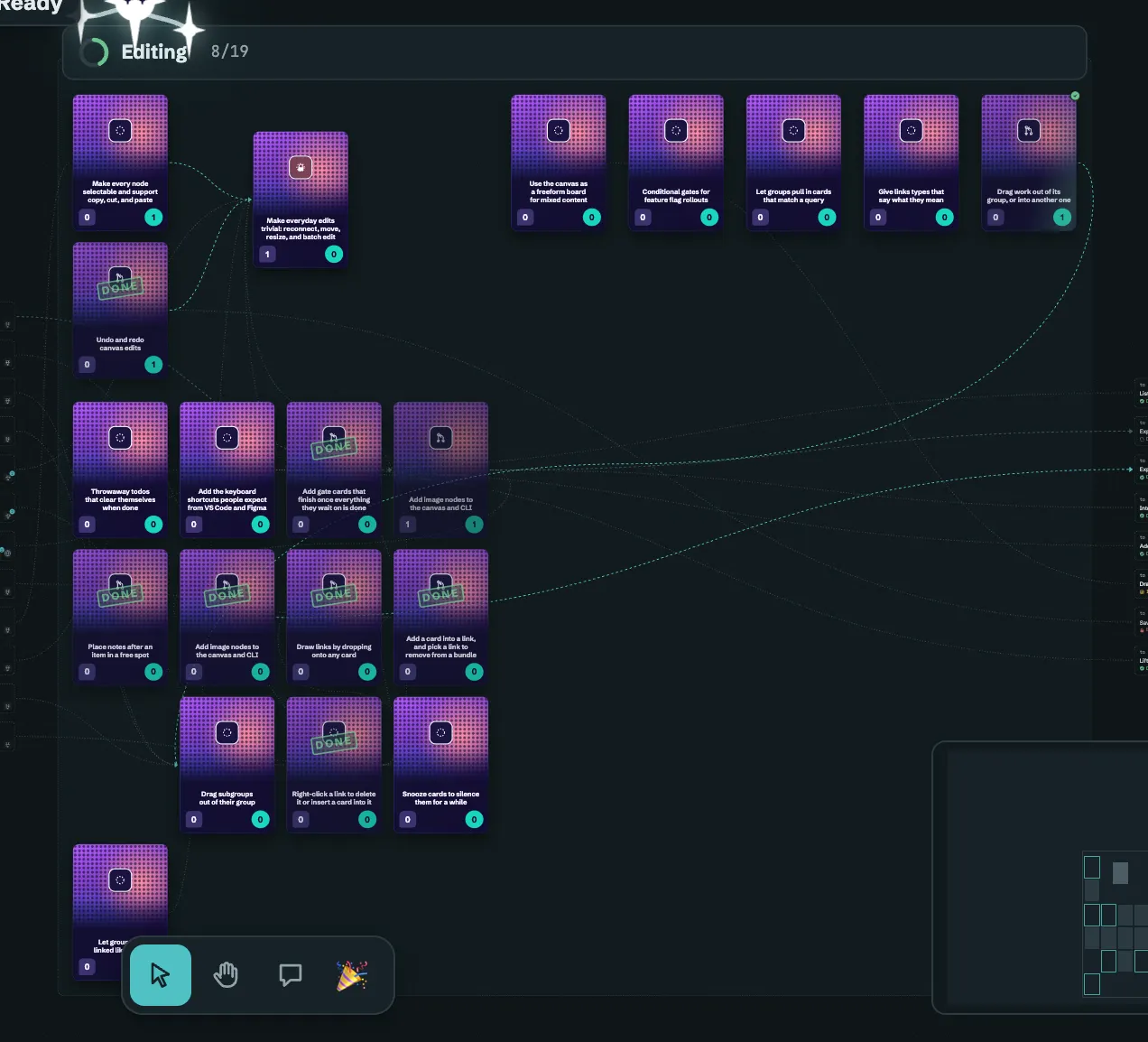1148x1042 pixels.
Task: Click the left count badge on 'Make everyday edits'
Action: point(267,255)
